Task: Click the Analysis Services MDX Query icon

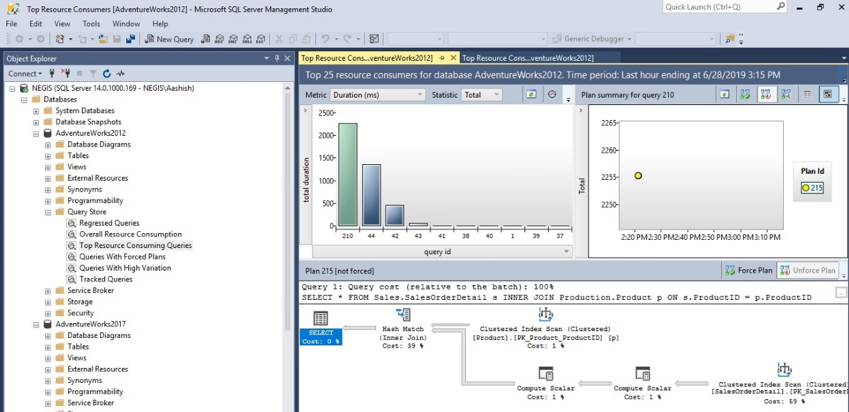Action: [x=219, y=39]
